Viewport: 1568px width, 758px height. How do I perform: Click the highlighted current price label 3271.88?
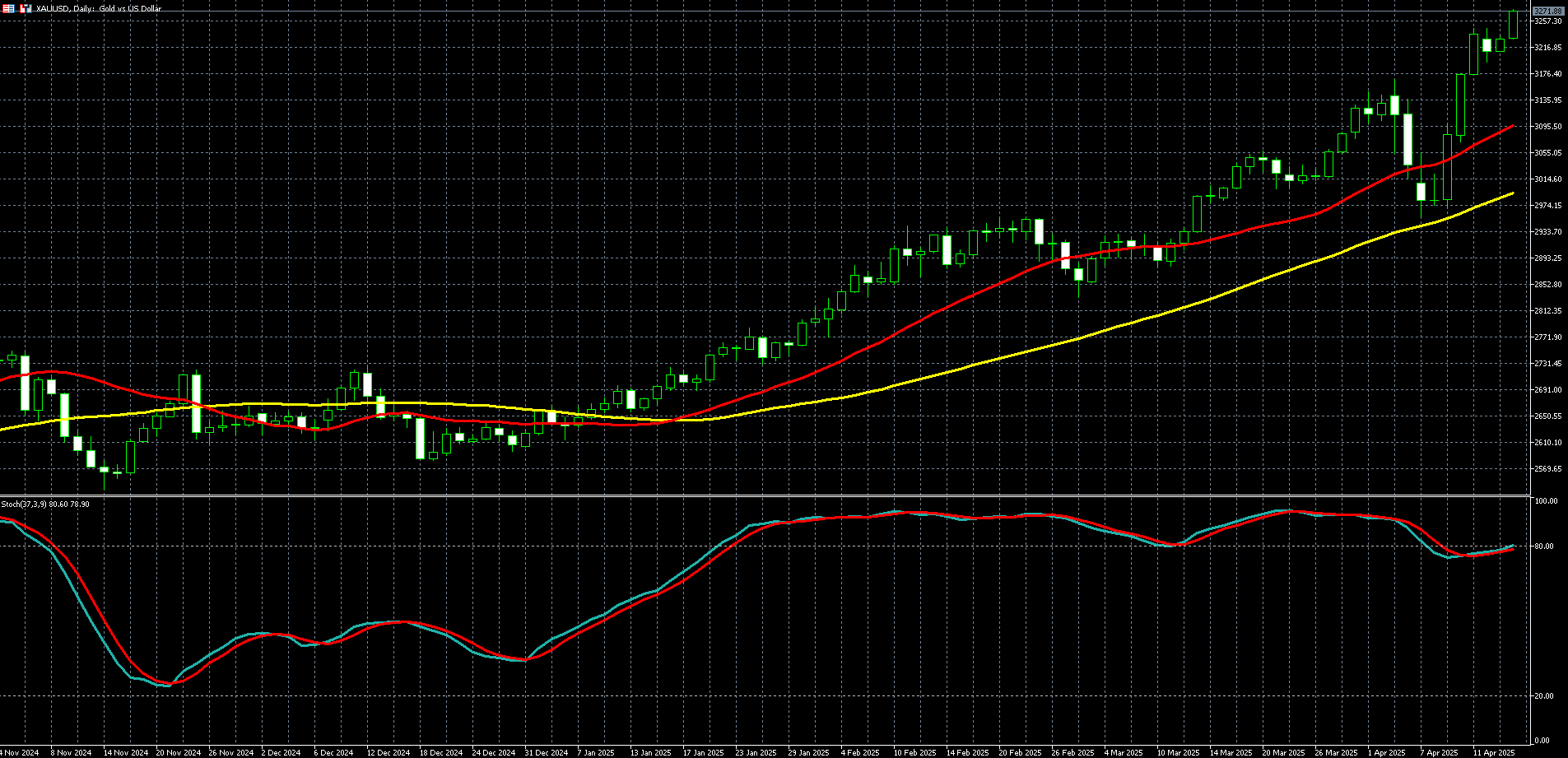1548,11
